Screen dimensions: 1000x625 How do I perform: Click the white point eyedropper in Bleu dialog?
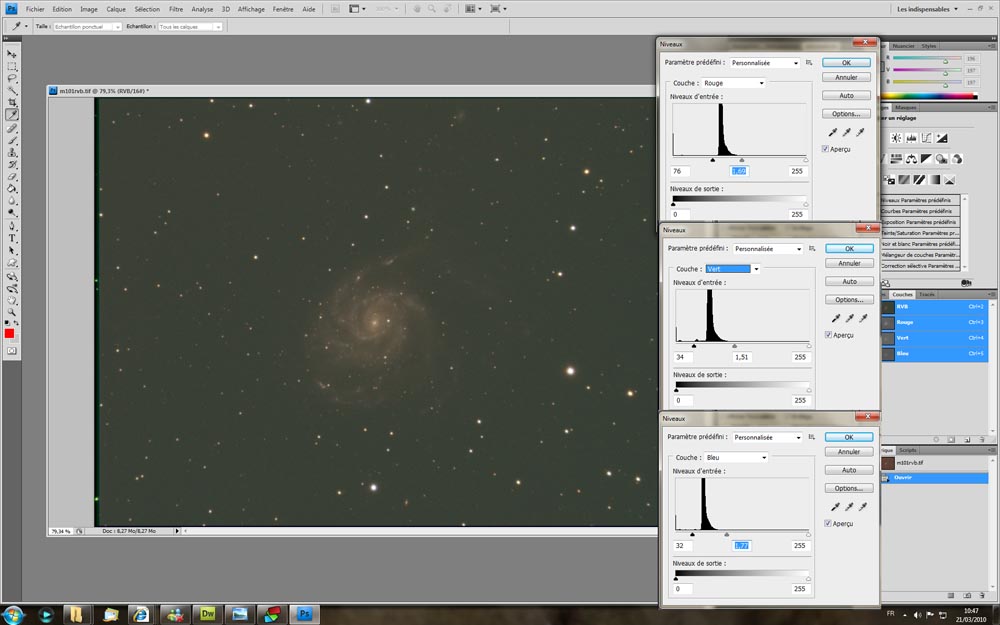[x=862, y=507]
